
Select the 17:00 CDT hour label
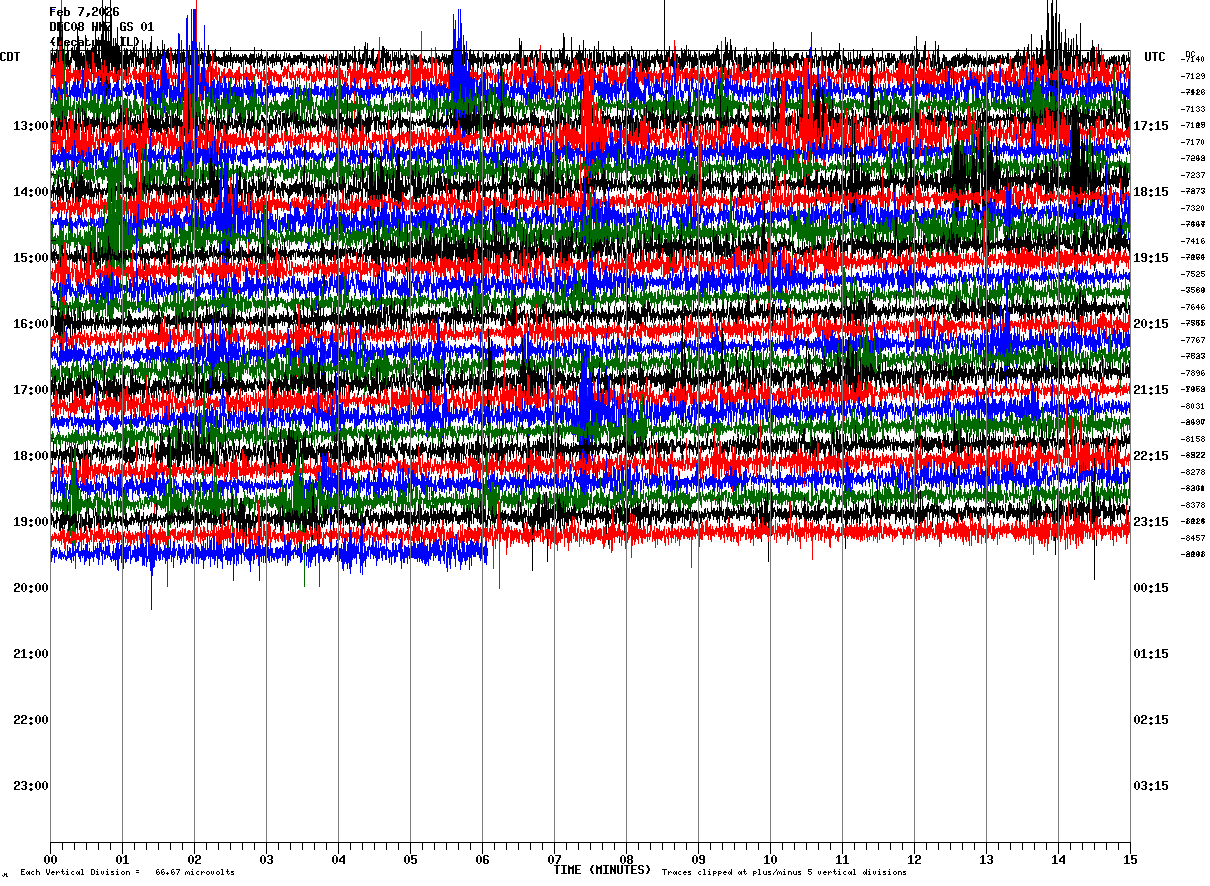click(x=31, y=390)
